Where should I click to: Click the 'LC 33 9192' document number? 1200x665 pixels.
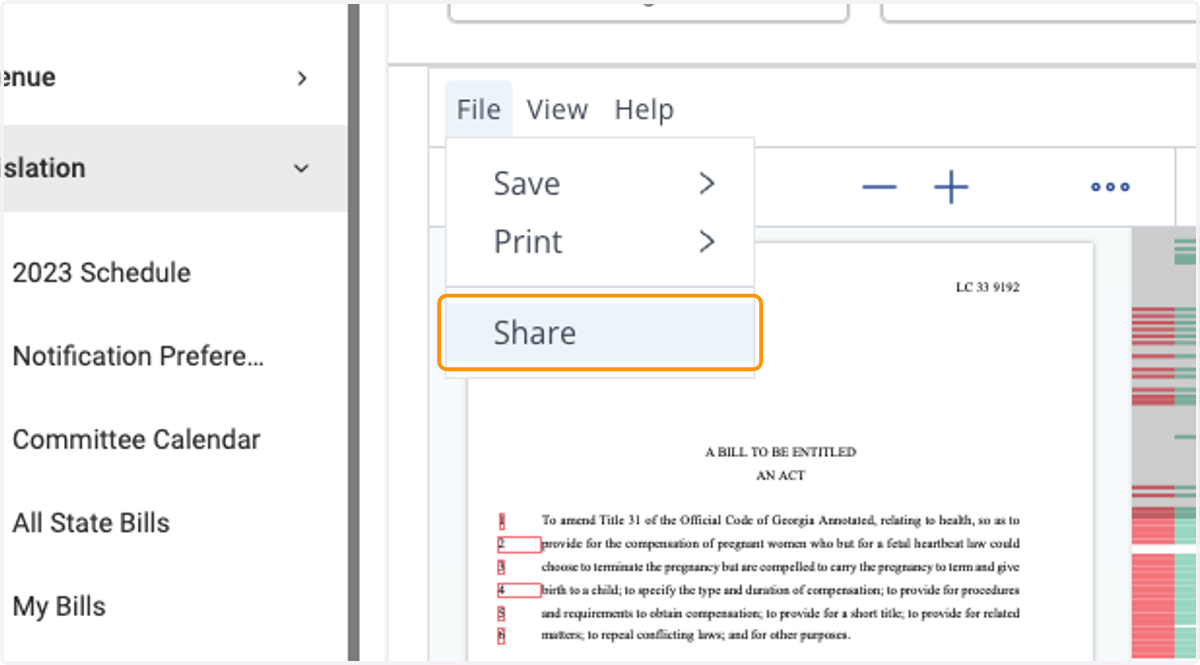point(987,288)
